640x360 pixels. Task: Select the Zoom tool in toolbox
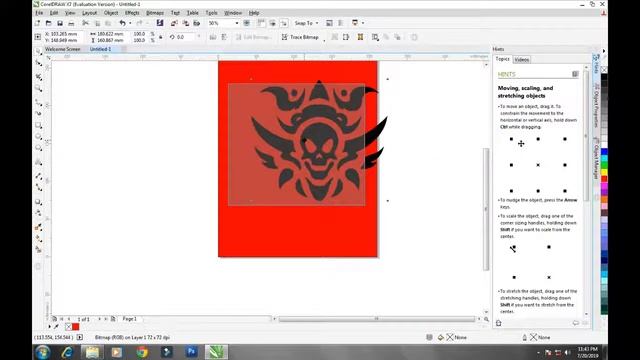[38, 88]
